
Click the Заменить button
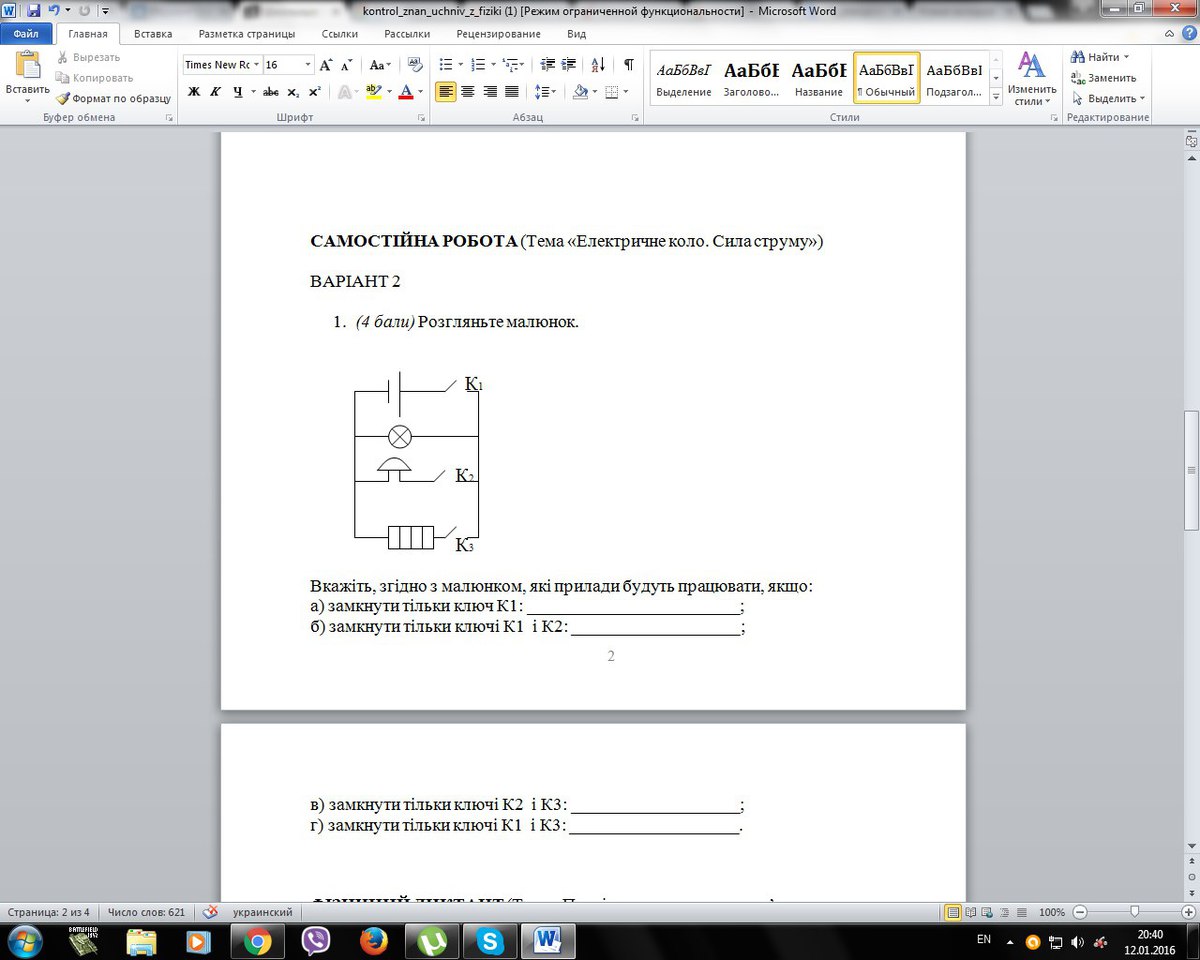[1103, 78]
